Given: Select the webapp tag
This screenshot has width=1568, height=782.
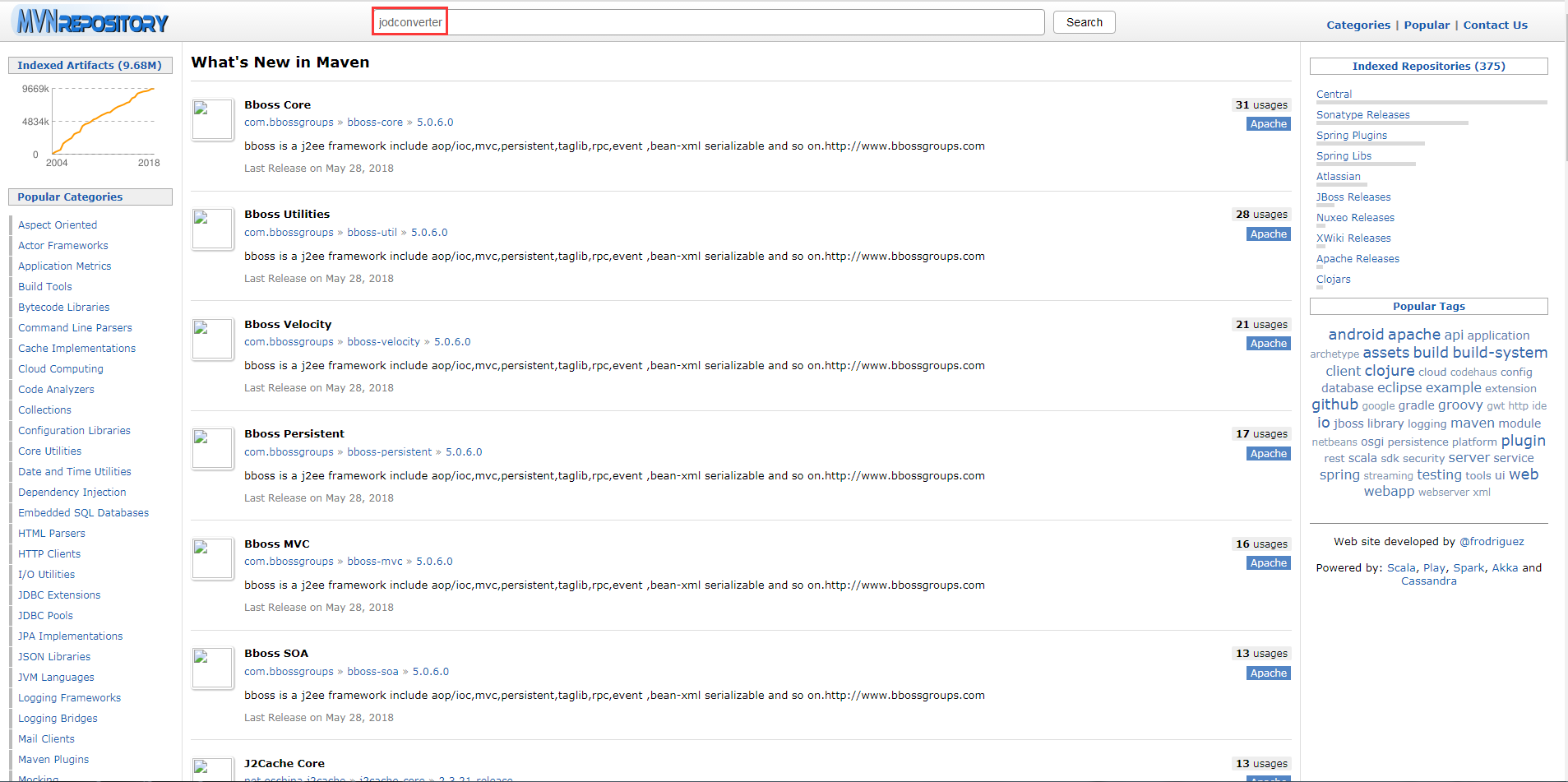Looking at the screenshot, I should 1389,491.
